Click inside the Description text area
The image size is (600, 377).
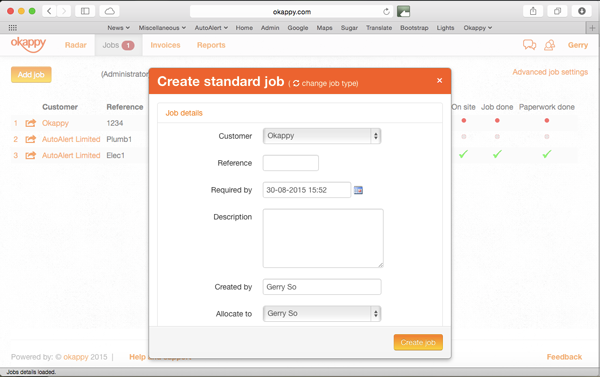coord(323,238)
